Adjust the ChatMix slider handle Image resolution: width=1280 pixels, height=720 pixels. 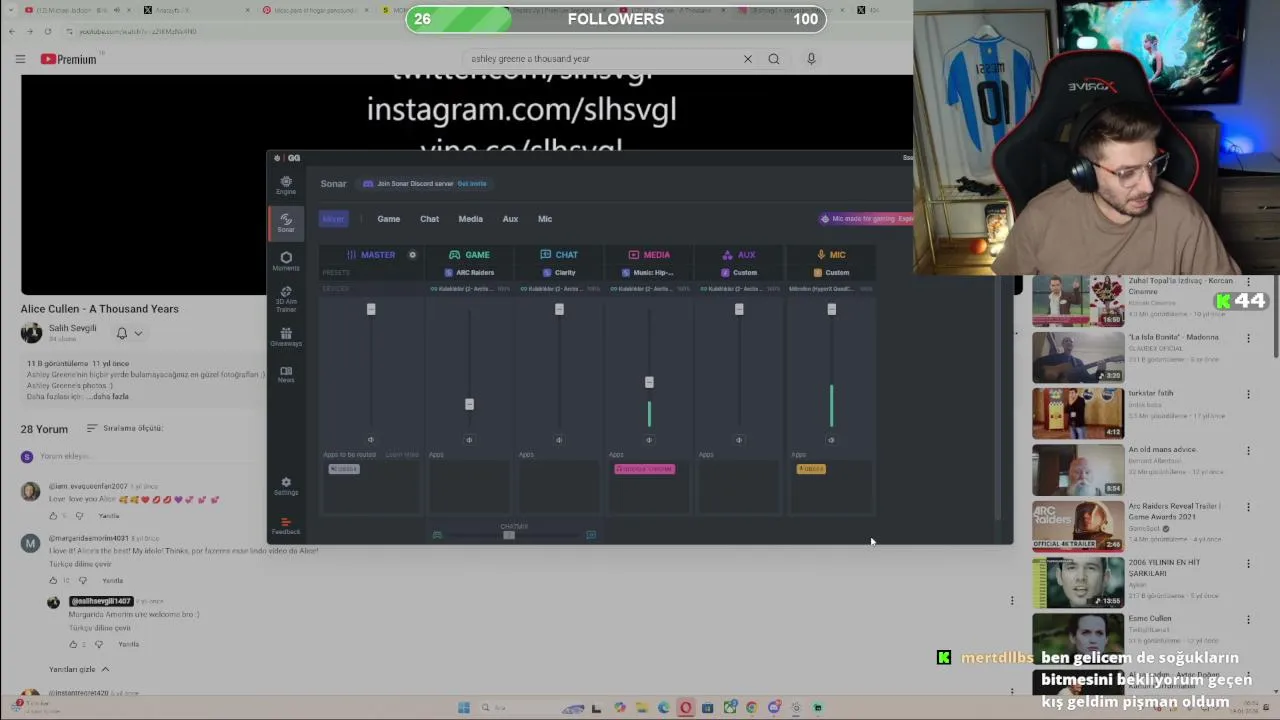click(509, 535)
